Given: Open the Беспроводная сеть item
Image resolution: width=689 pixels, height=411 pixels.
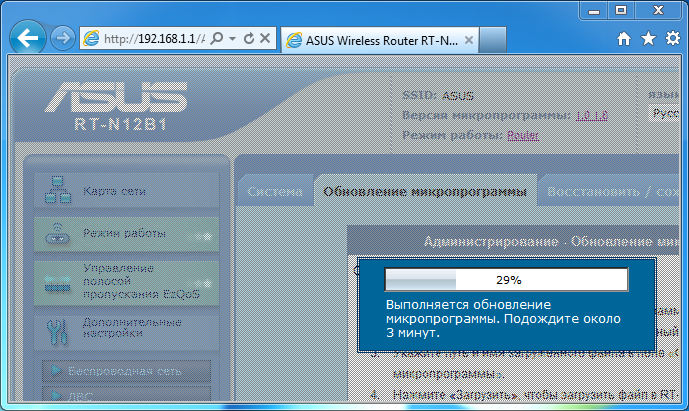Looking at the screenshot, I should (x=125, y=371).
